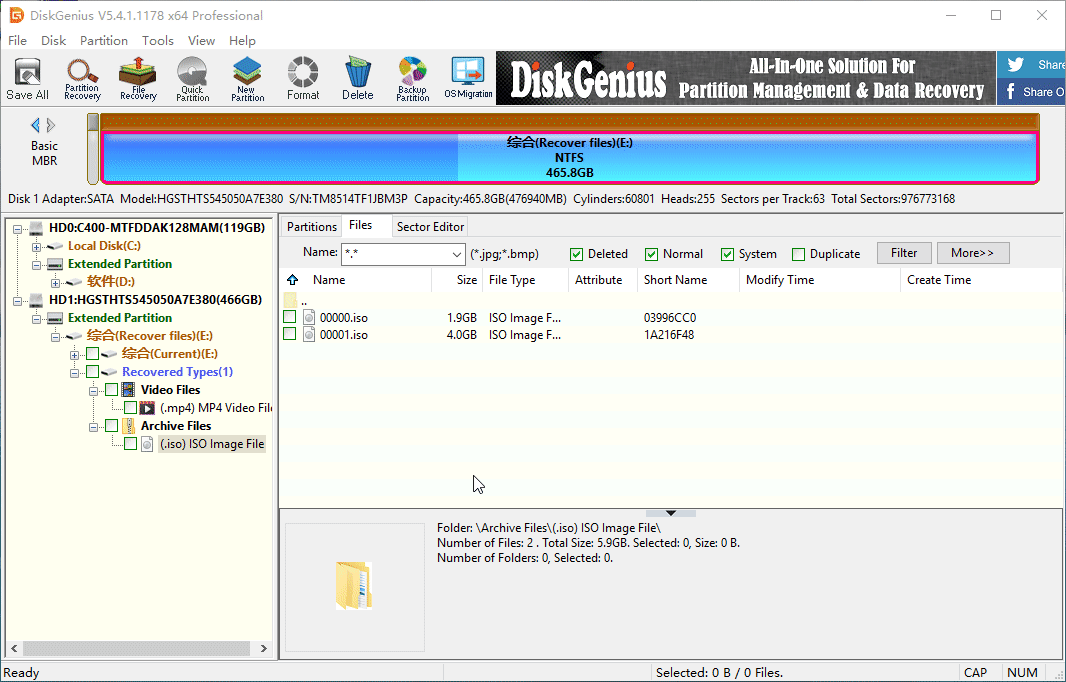Image resolution: width=1066 pixels, height=682 pixels.
Task: Expand the Local Disk(C:) tree node
Action: 37,246
